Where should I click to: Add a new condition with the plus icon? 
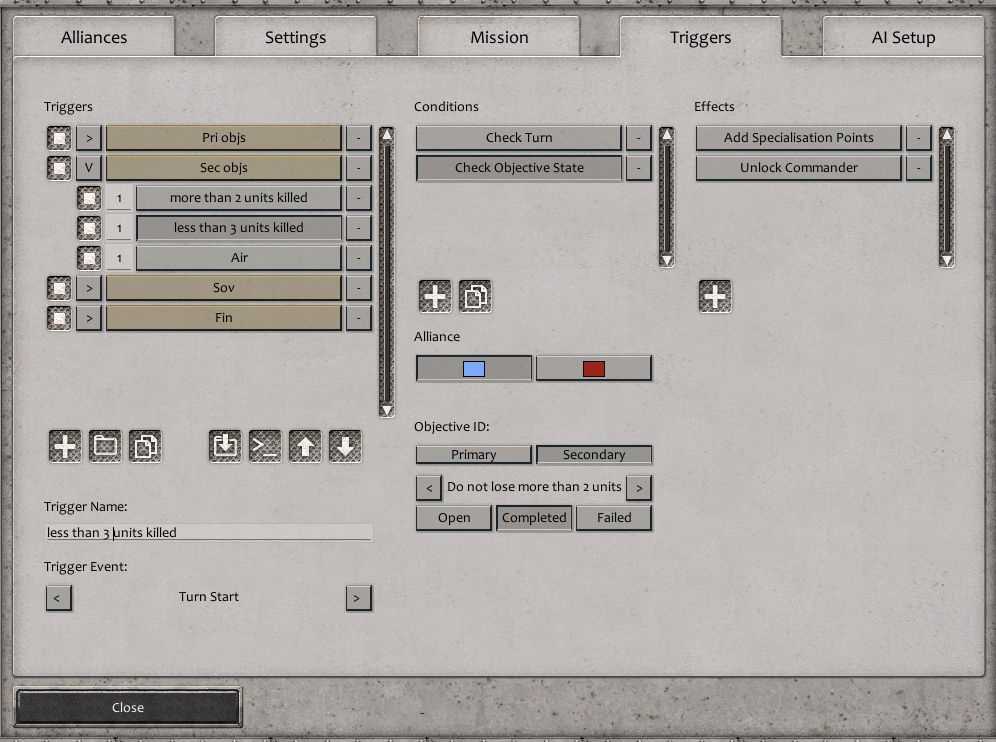click(x=435, y=296)
